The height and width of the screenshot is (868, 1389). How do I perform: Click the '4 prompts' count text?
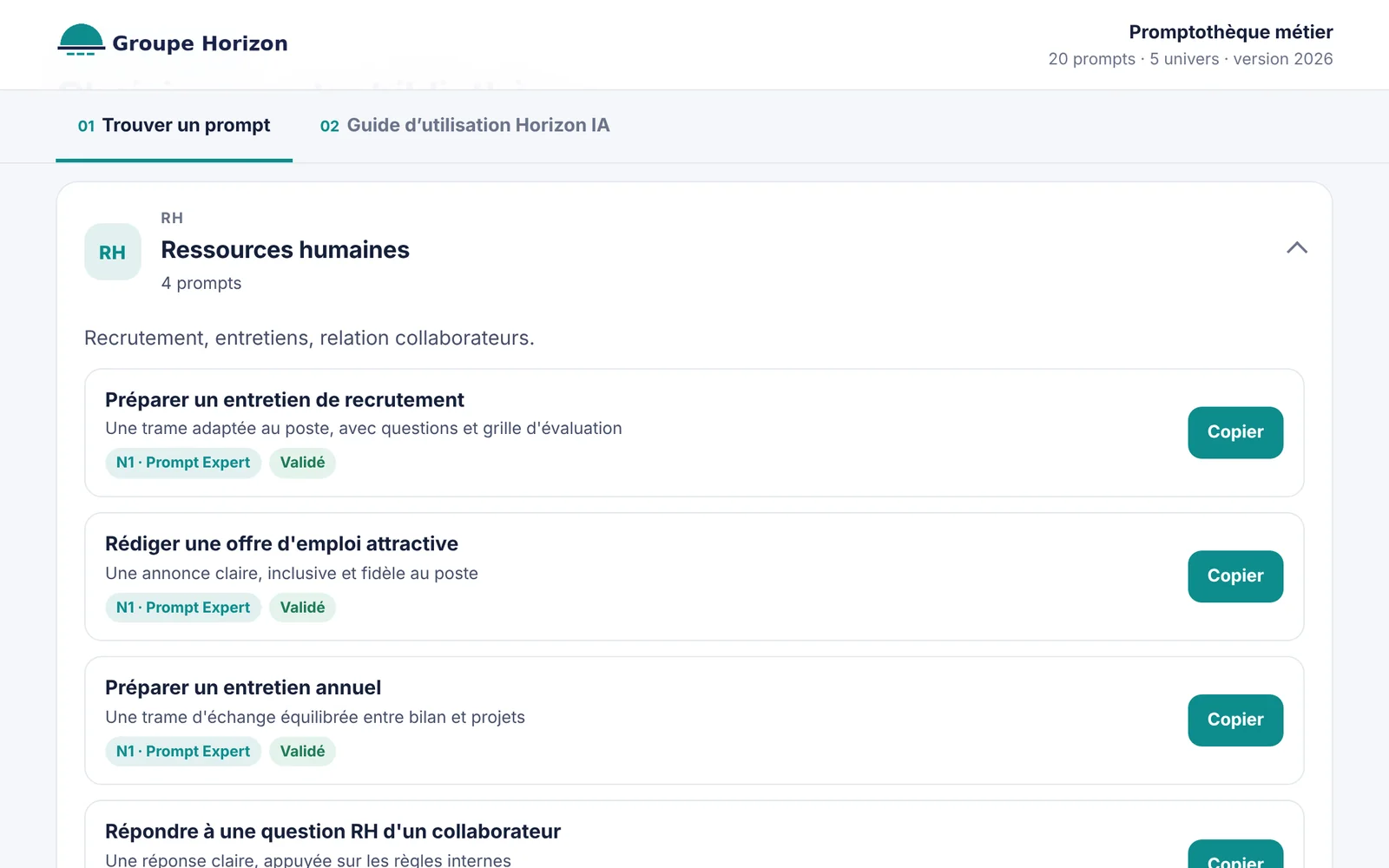[x=201, y=284]
